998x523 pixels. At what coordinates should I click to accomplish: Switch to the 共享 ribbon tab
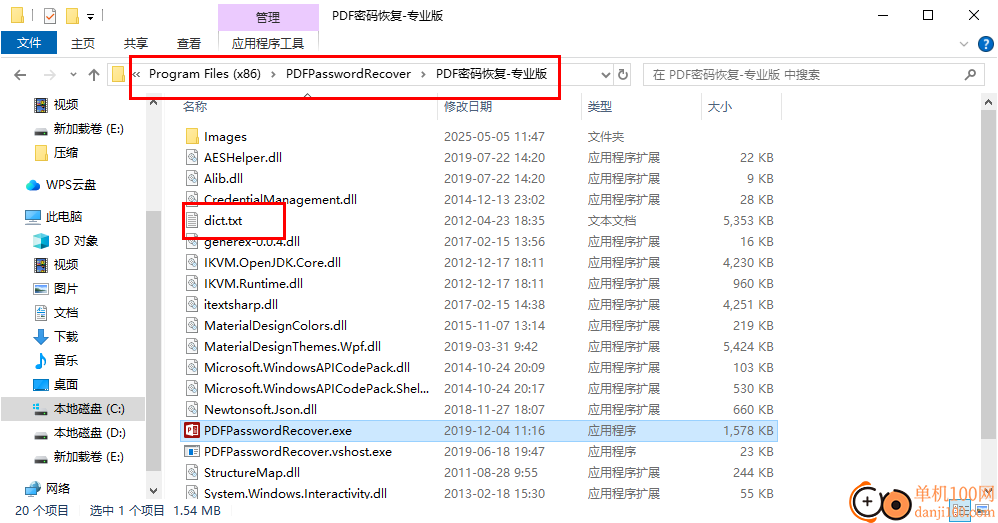pyautogui.click(x=136, y=43)
